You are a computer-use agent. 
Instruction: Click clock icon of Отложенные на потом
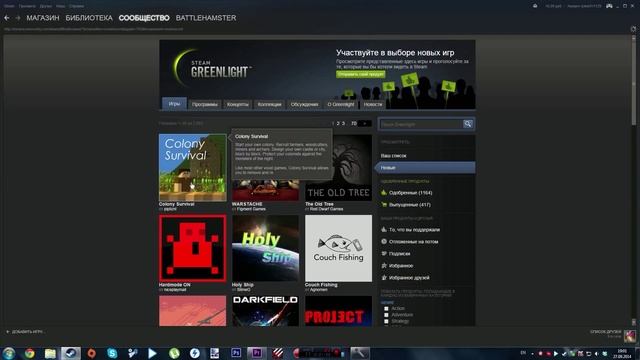[x=384, y=241]
